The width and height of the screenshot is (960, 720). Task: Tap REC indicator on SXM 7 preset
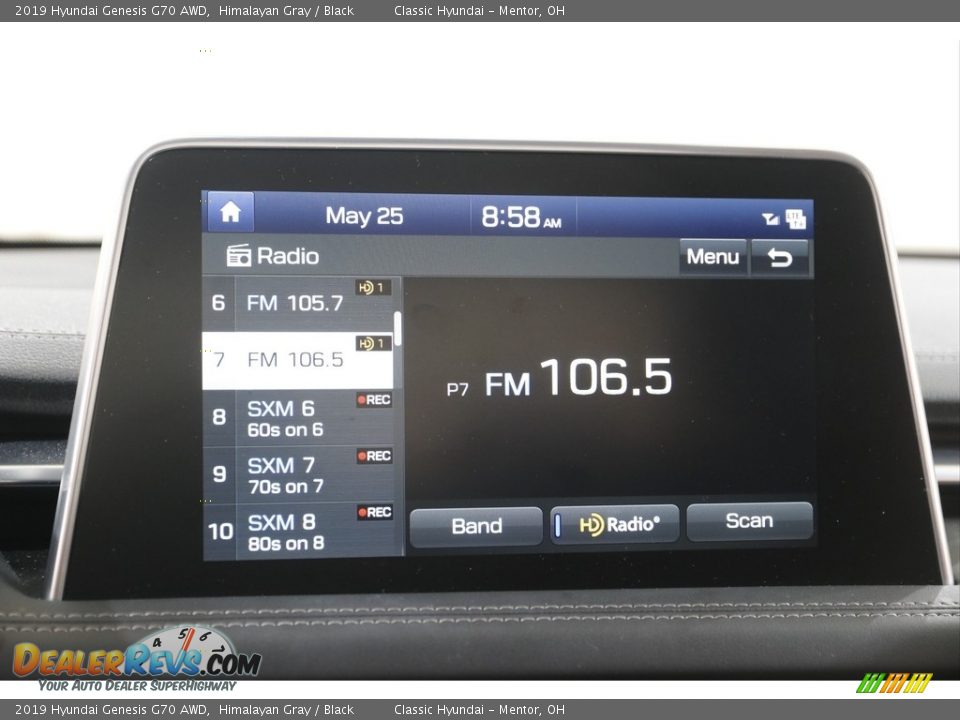[x=374, y=456]
